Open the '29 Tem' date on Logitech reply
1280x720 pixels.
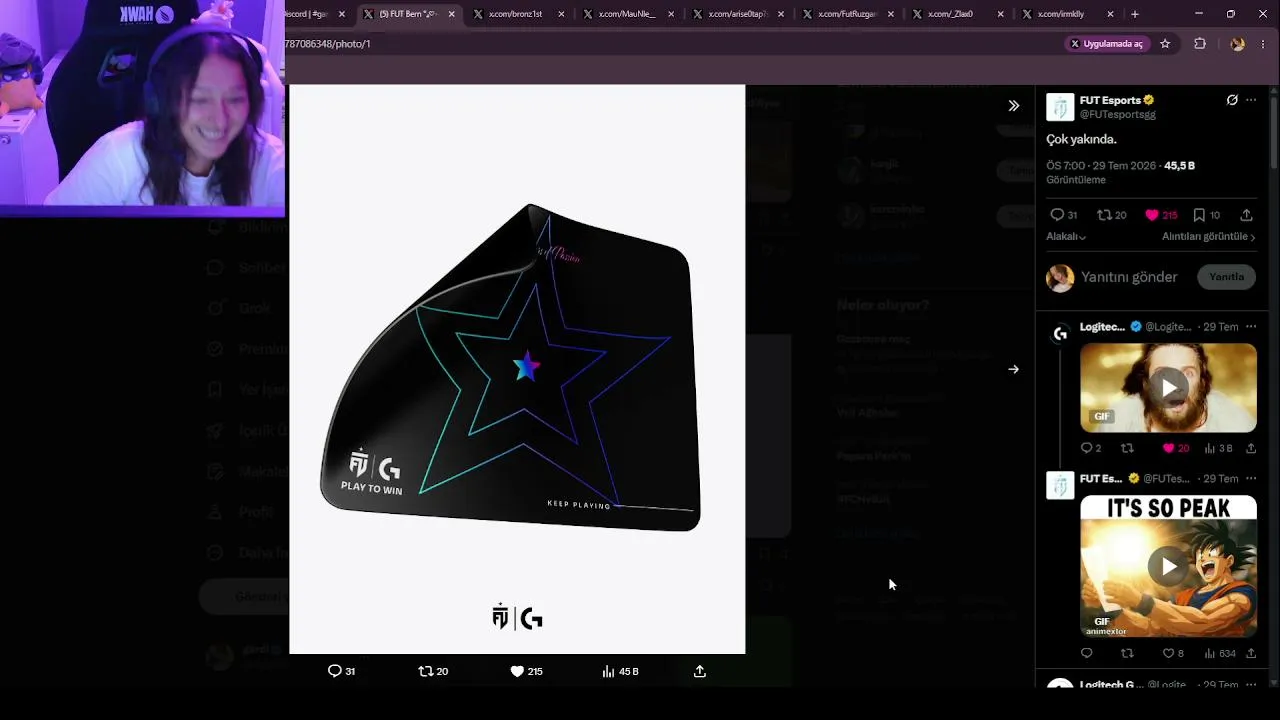(1221, 327)
